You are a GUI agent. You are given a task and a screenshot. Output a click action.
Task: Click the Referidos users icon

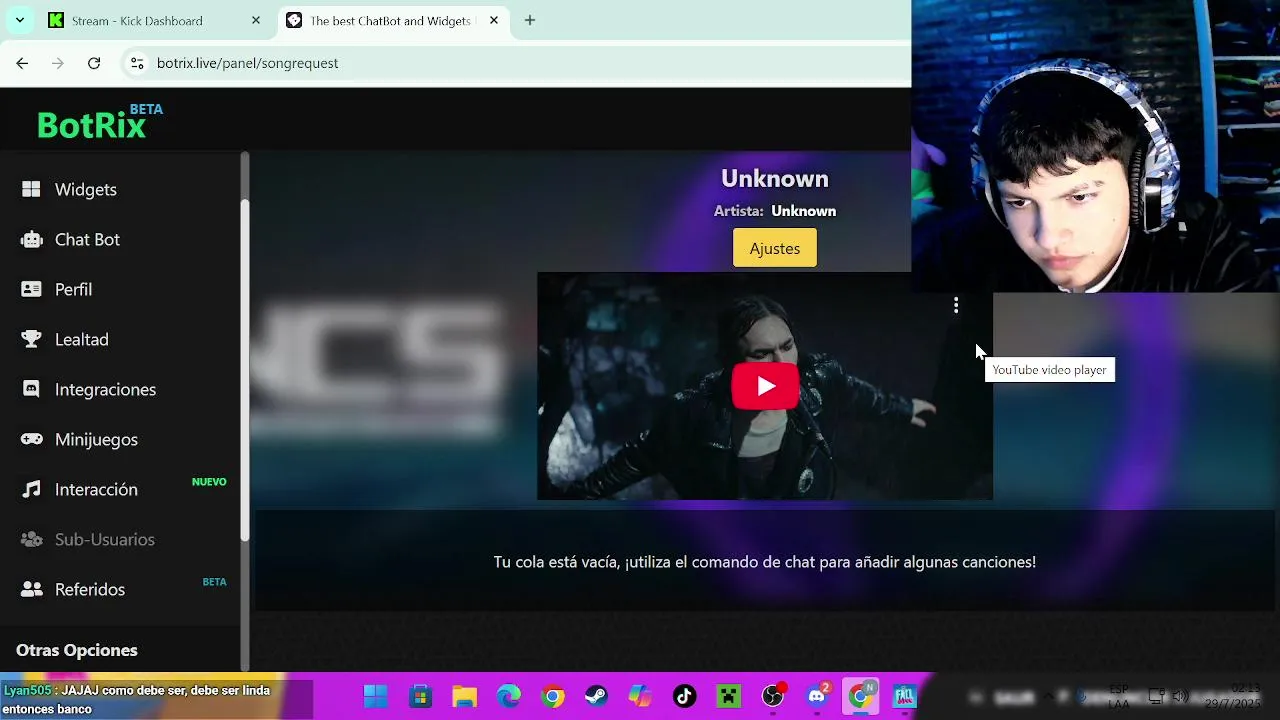pyautogui.click(x=31, y=589)
